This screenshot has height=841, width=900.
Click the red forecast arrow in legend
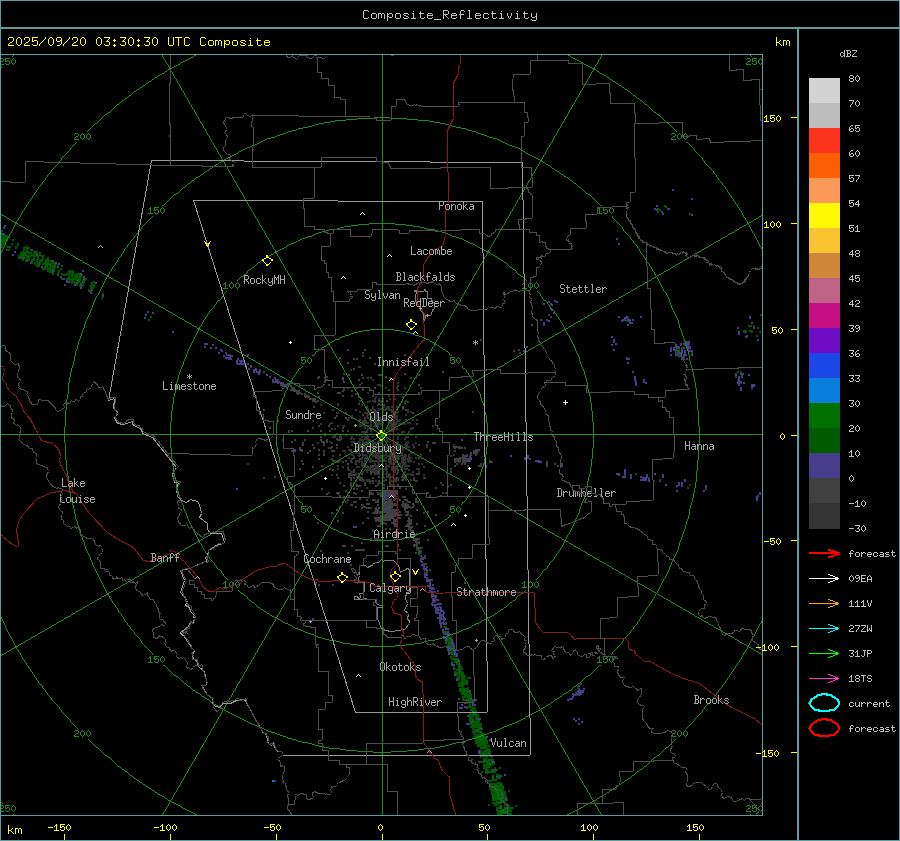[x=824, y=553]
